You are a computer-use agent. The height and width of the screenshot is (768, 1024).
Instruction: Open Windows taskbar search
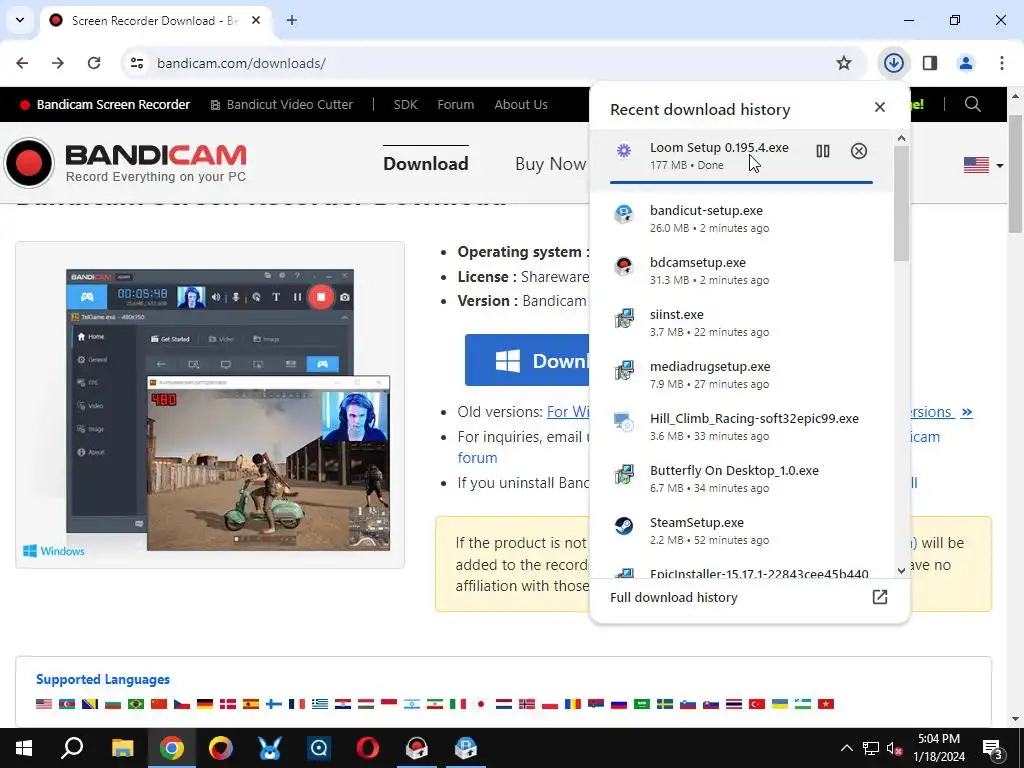[72, 748]
